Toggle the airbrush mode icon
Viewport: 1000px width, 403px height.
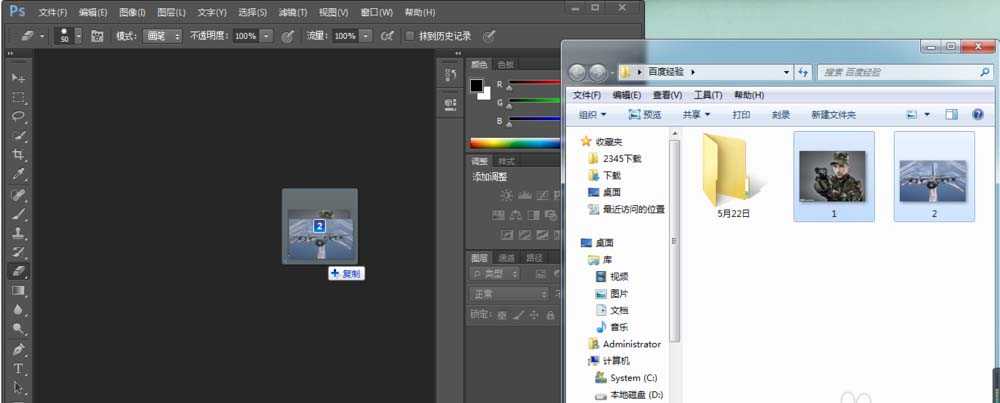(x=386, y=36)
